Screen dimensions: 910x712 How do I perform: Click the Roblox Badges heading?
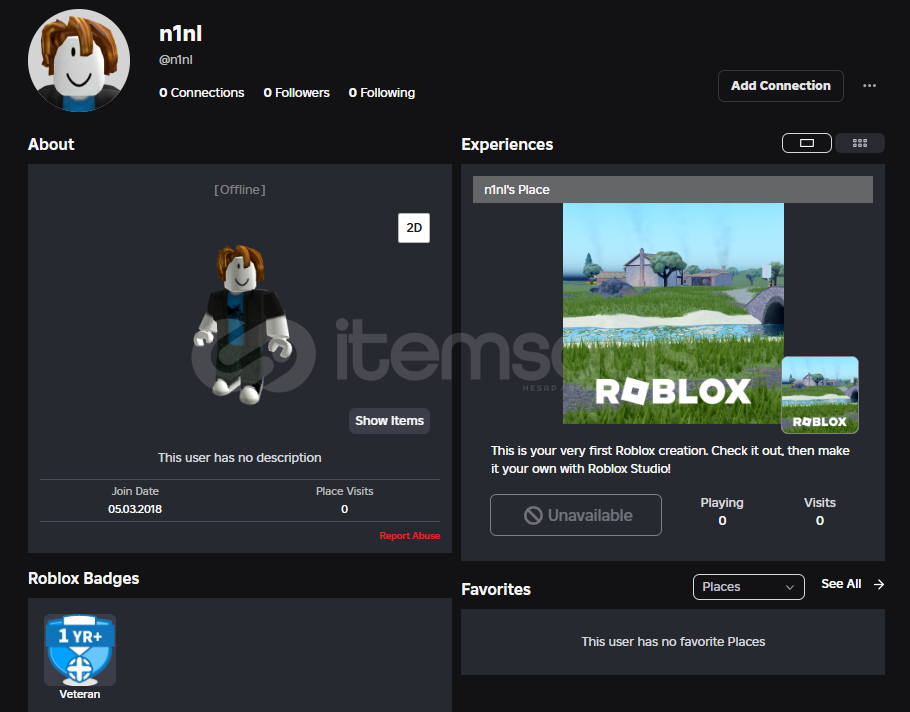point(84,579)
